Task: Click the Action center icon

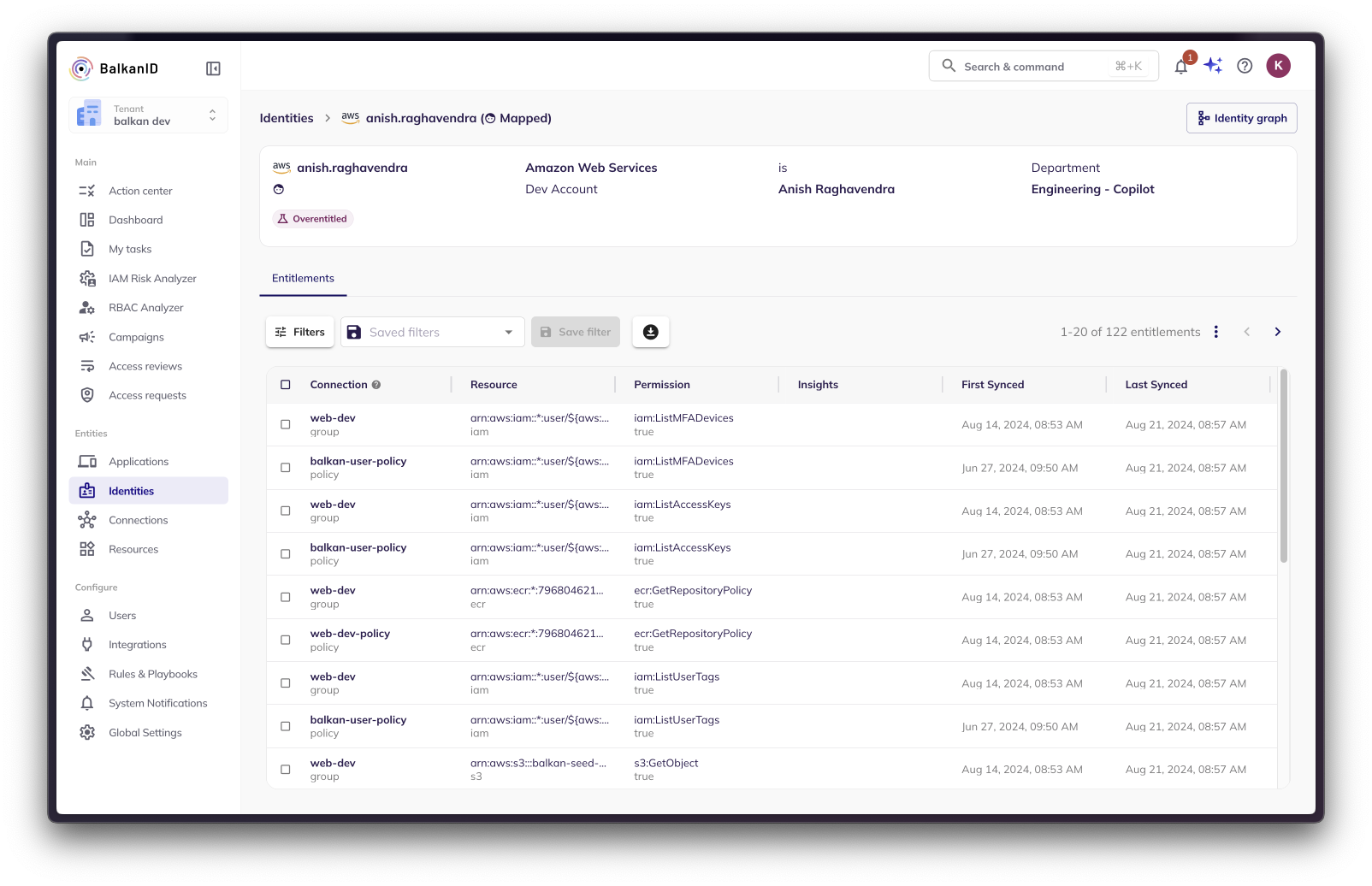Action: 87,191
